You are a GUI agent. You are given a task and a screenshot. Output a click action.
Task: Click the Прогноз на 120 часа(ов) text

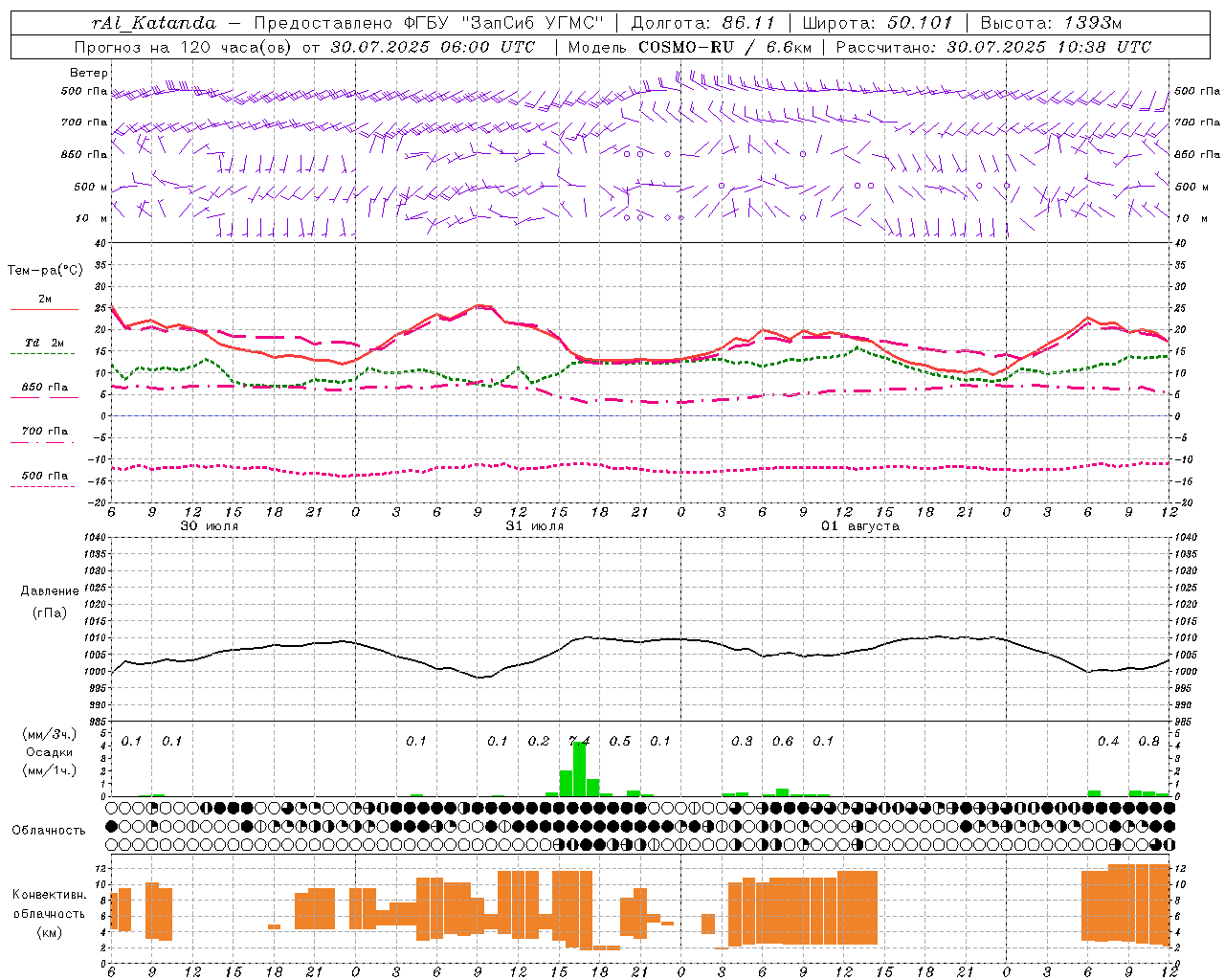click(x=184, y=47)
